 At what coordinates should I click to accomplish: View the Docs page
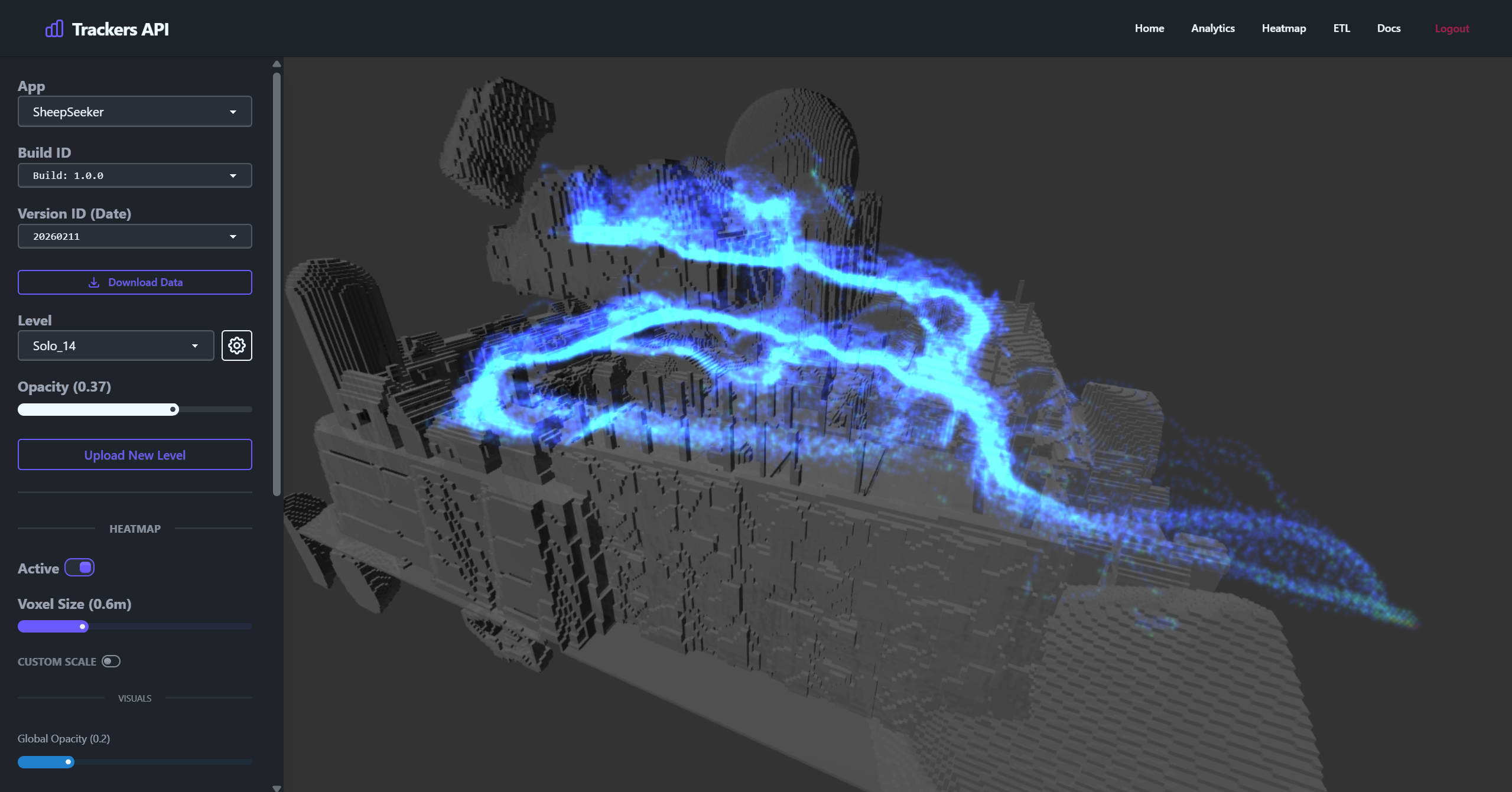coord(1388,28)
